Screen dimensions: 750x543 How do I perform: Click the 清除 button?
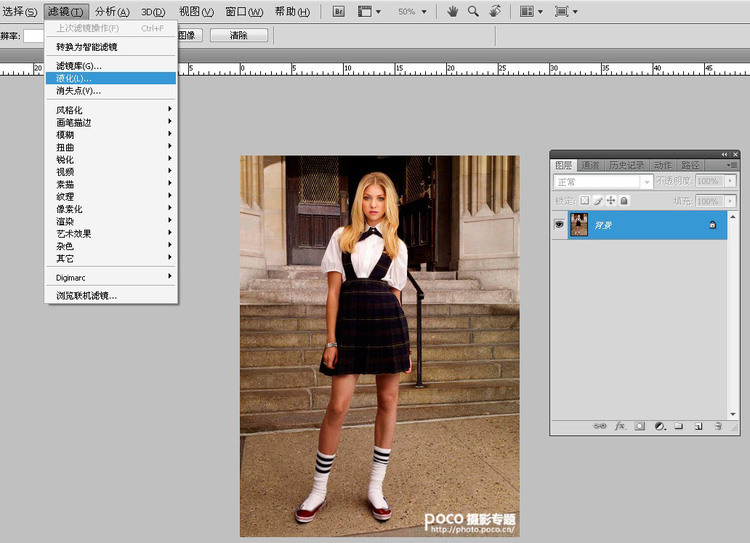click(x=239, y=35)
